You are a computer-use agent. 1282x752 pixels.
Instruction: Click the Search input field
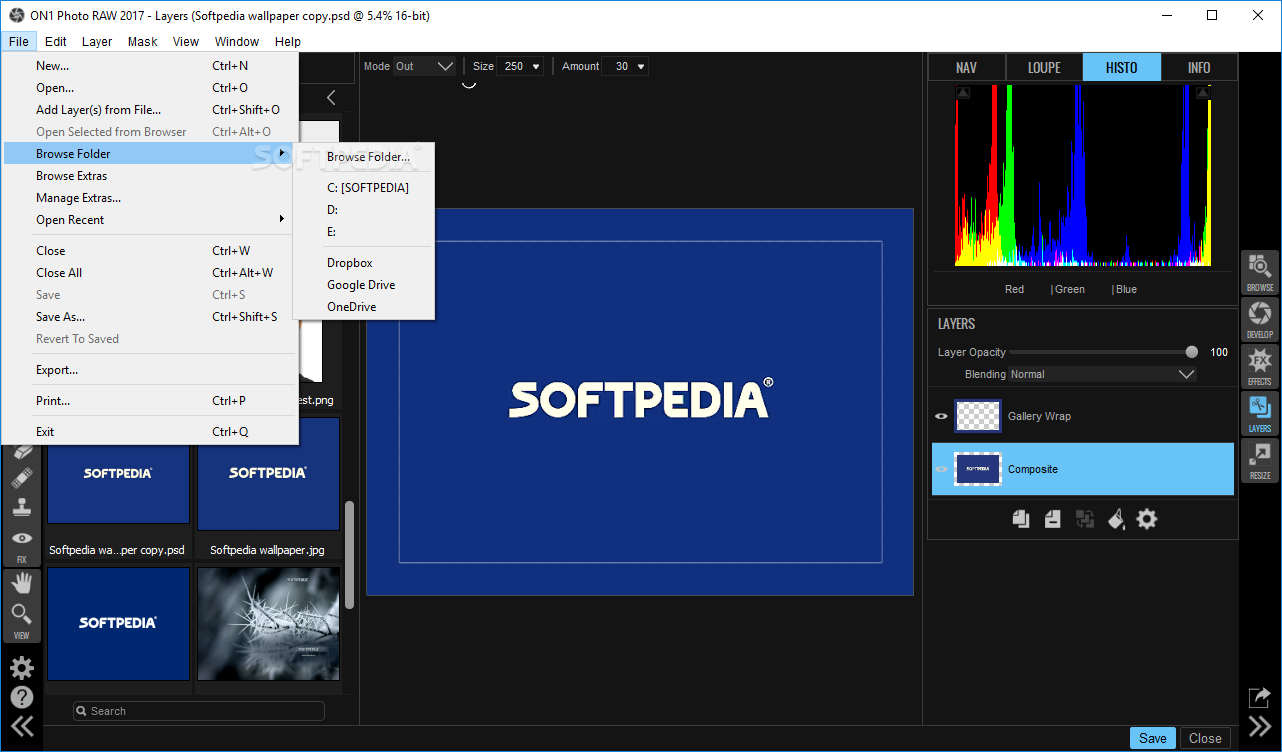click(x=199, y=711)
